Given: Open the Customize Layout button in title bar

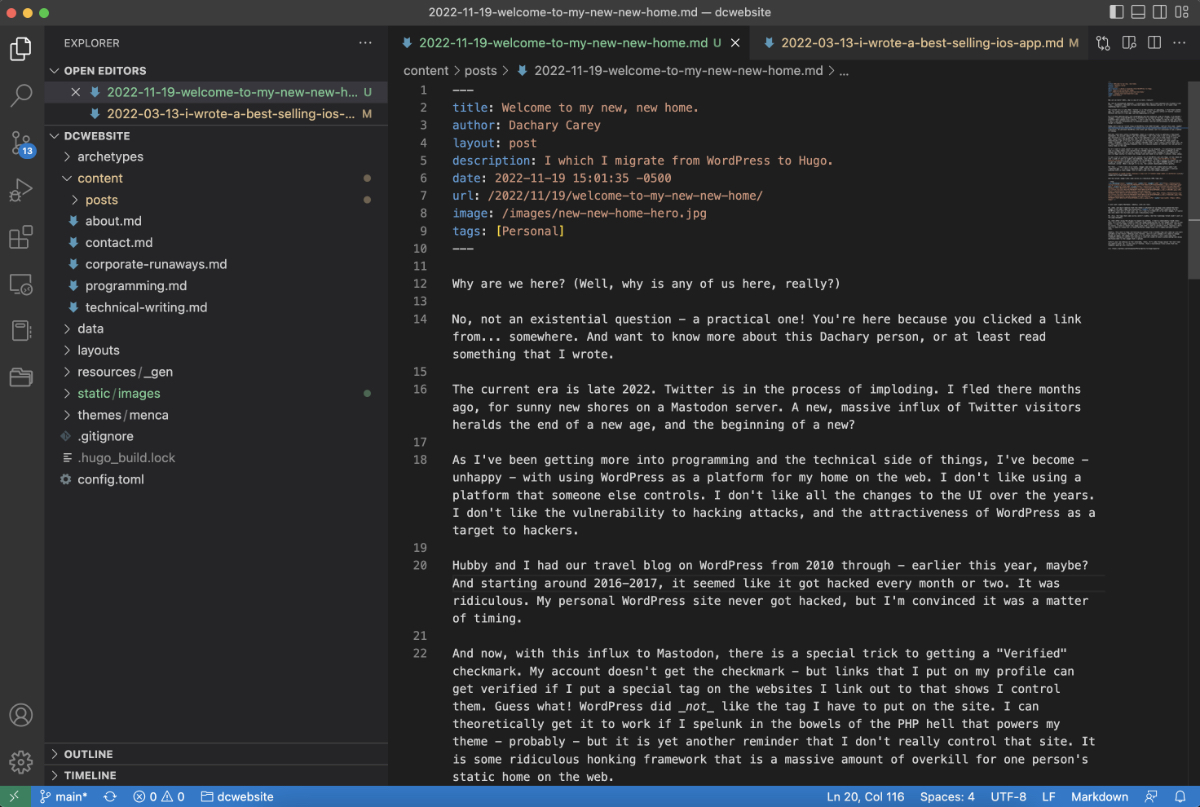Looking at the screenshot, I should click(1183, 12).
